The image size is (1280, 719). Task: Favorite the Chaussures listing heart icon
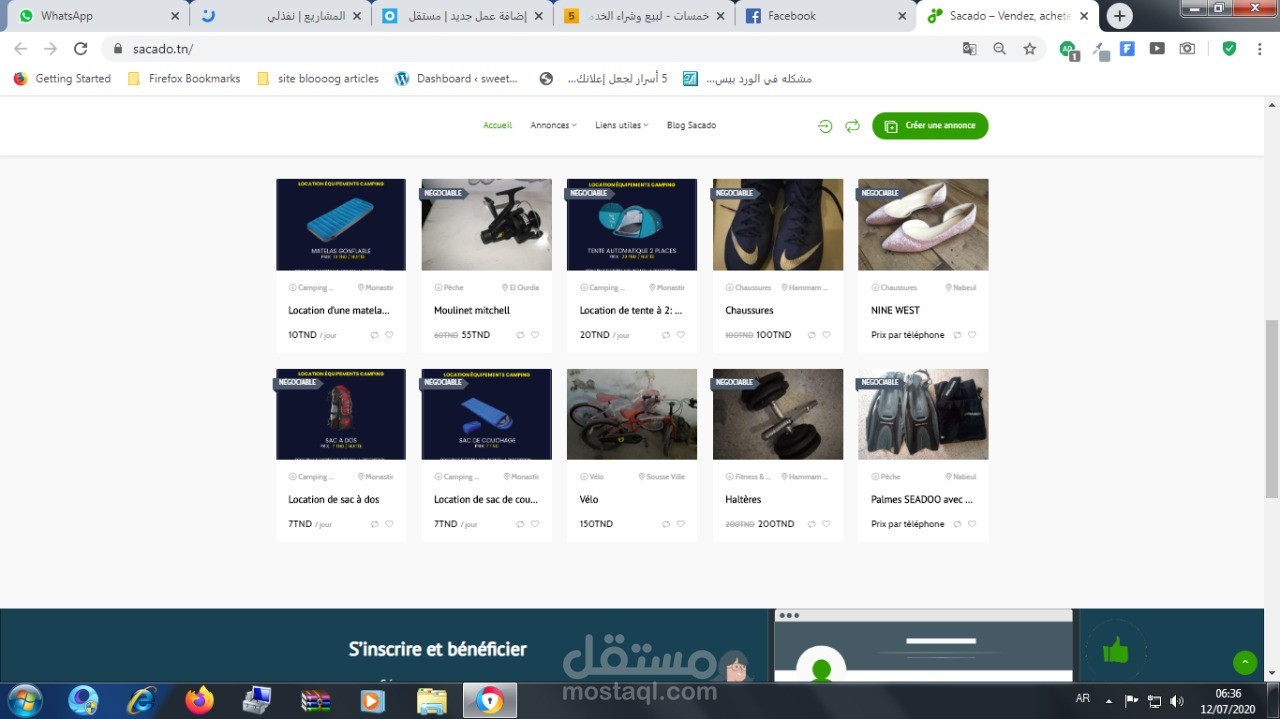[x=826, y=335]
